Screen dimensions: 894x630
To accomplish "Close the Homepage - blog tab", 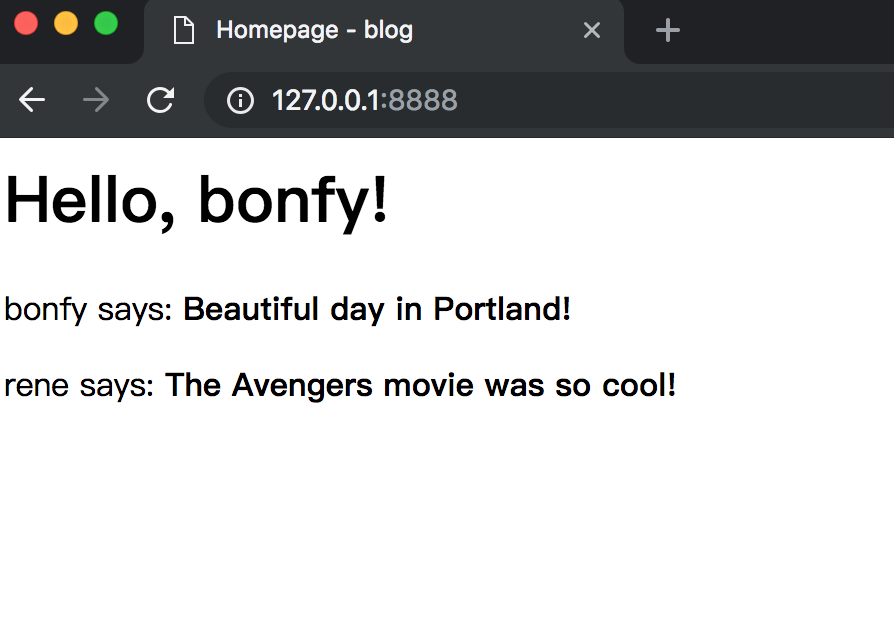I will point(591,31).
